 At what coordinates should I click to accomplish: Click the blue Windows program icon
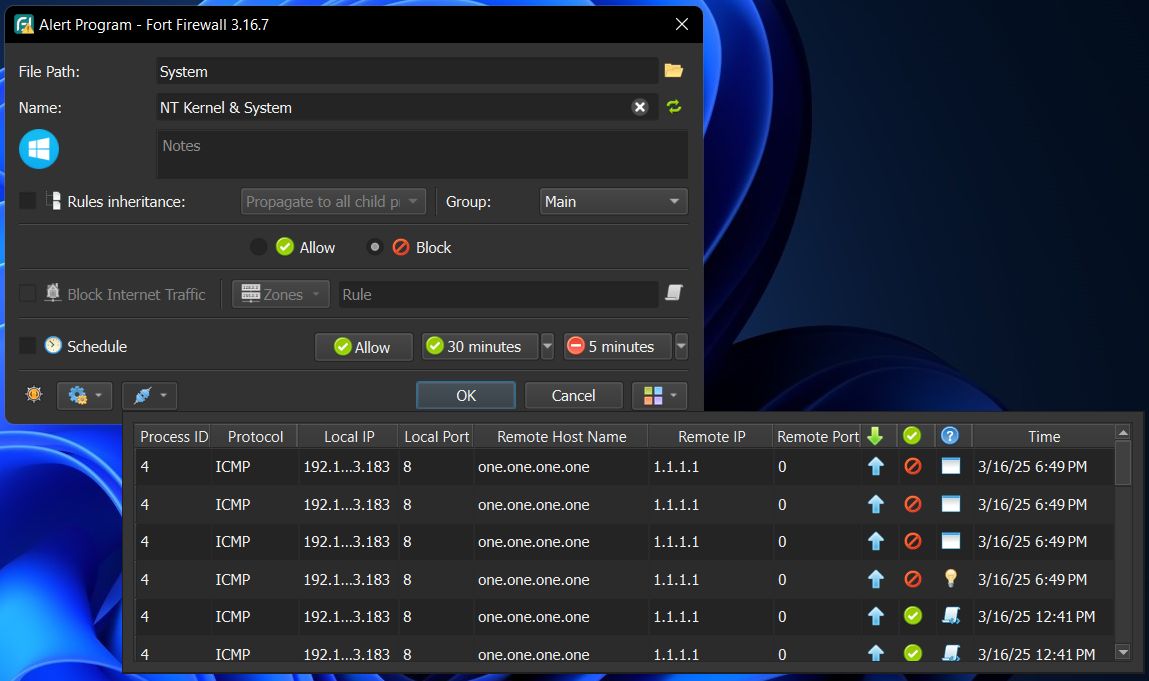pos(39,149)
